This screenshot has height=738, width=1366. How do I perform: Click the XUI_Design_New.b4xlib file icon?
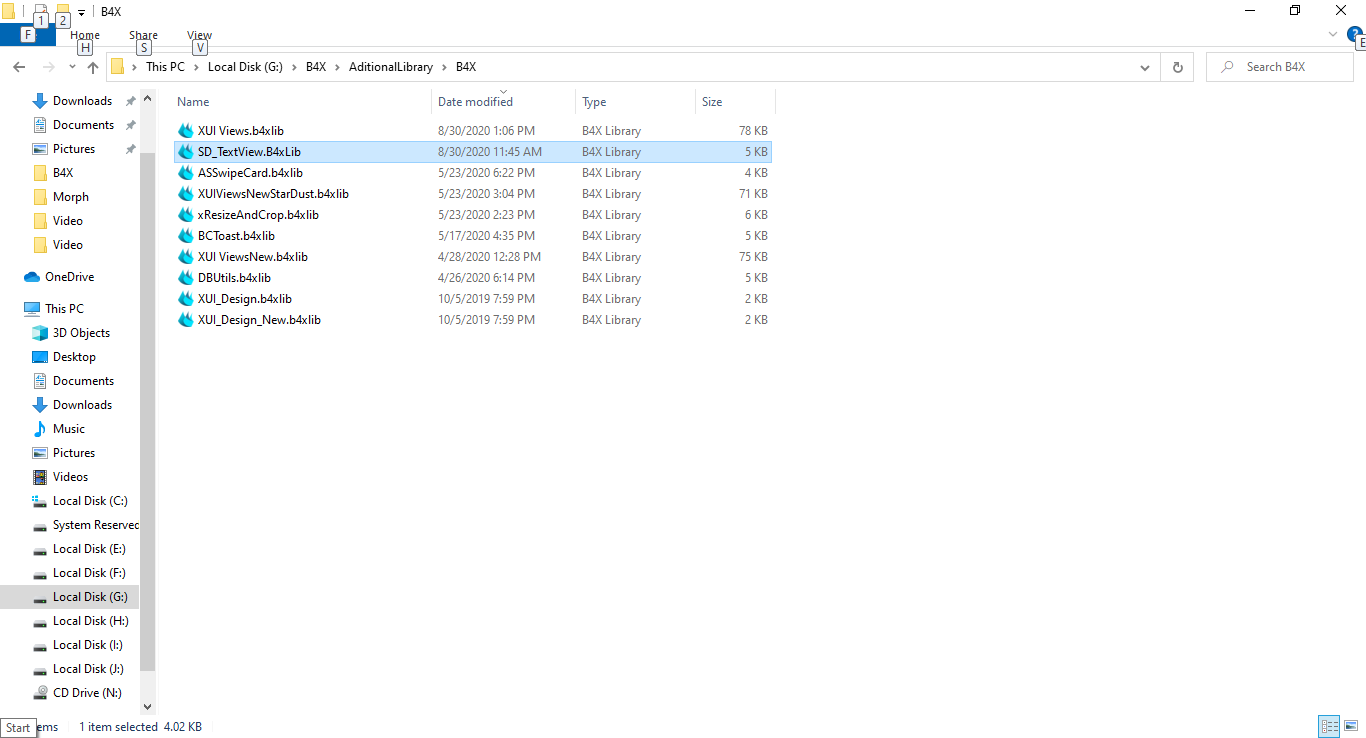click(185, 320)
